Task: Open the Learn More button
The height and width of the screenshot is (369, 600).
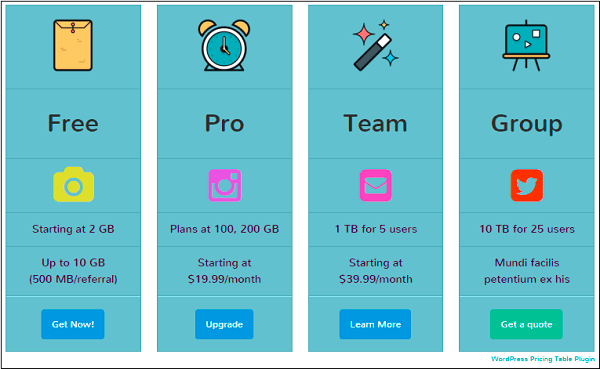Action: [375, 324]
